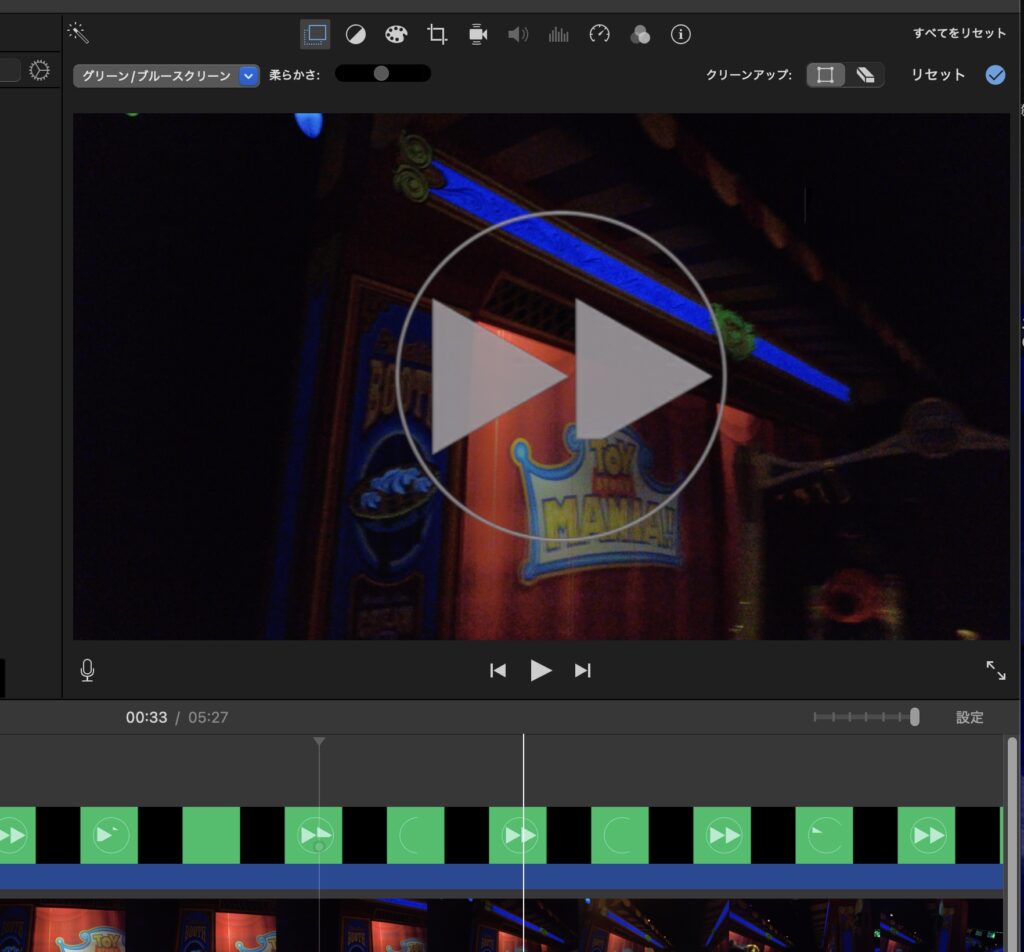Click the magic wand auto-enhance icon

(x=79, y=34)
